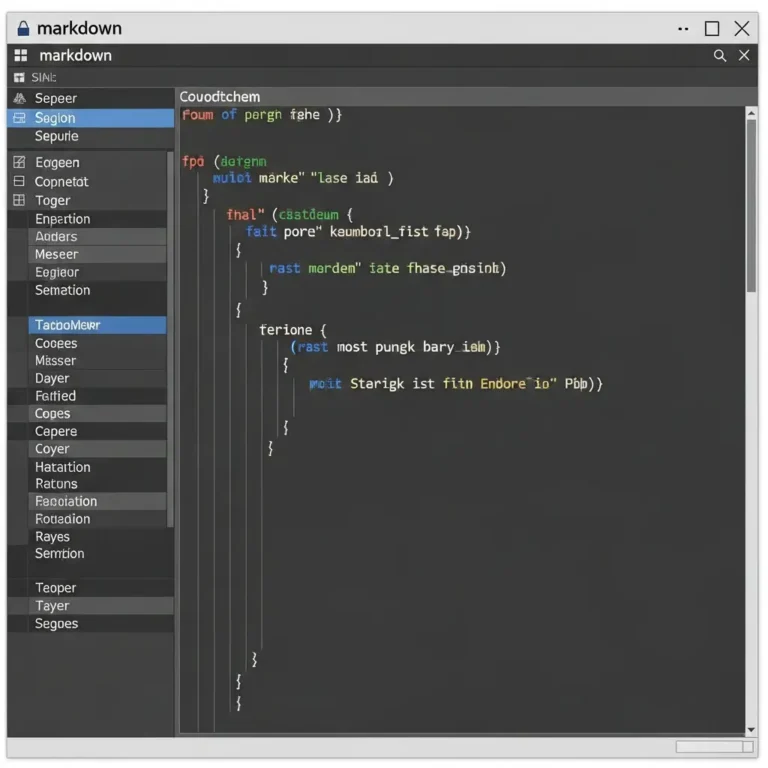Select the Tayer row
The image size is (768, 768).
(x=100, y=606)
